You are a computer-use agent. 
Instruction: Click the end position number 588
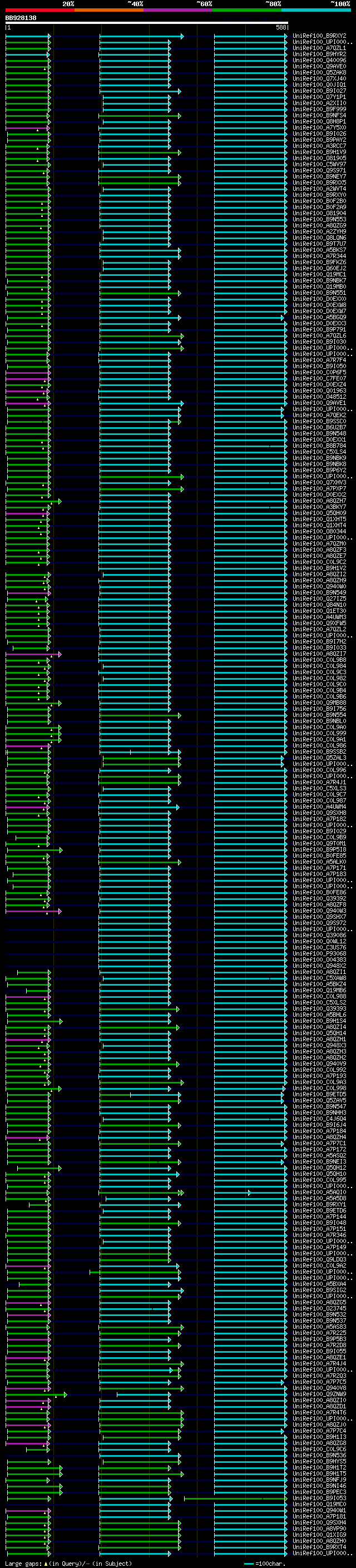click(x=280, y=27)
